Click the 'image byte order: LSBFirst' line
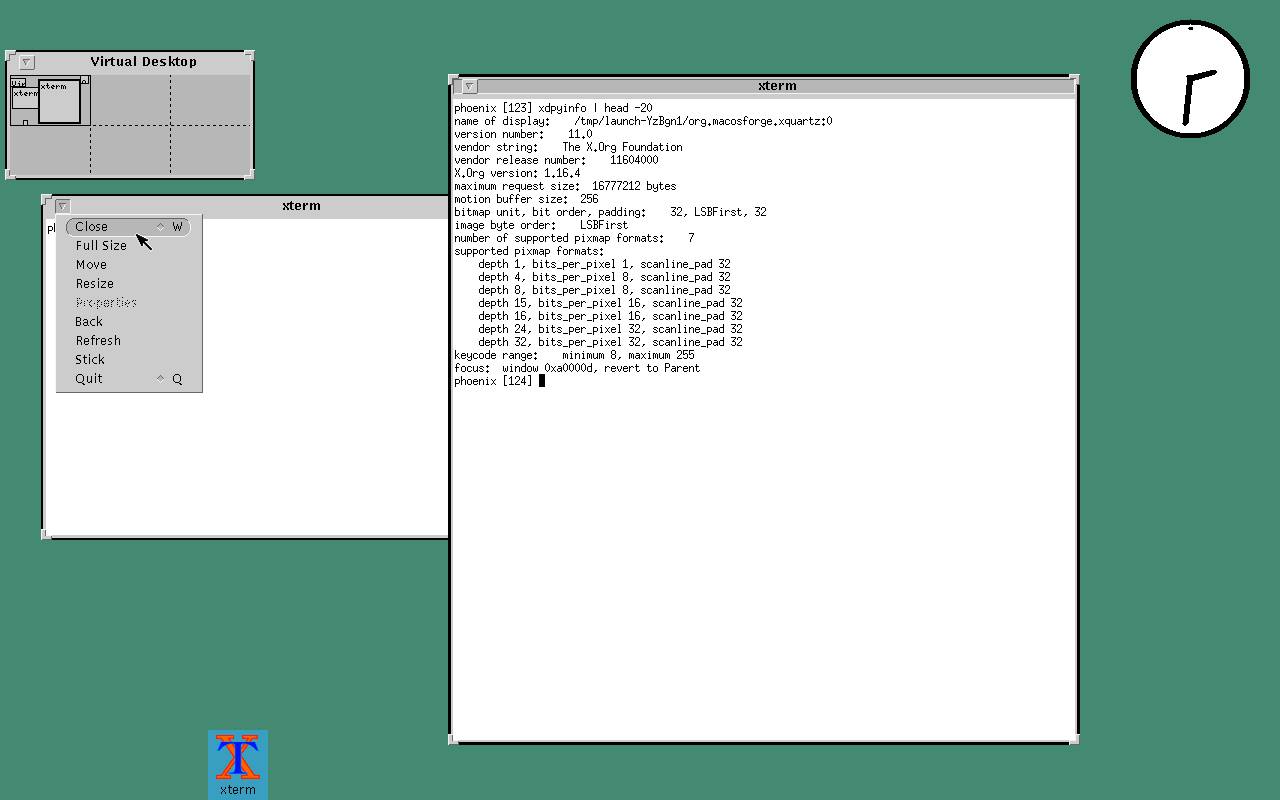The image size is (1280, 800). (541, 225)
